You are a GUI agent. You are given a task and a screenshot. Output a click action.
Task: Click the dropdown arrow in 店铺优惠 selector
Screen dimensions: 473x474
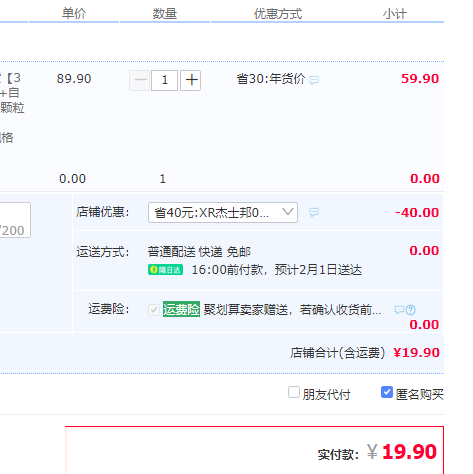(287, 212)
